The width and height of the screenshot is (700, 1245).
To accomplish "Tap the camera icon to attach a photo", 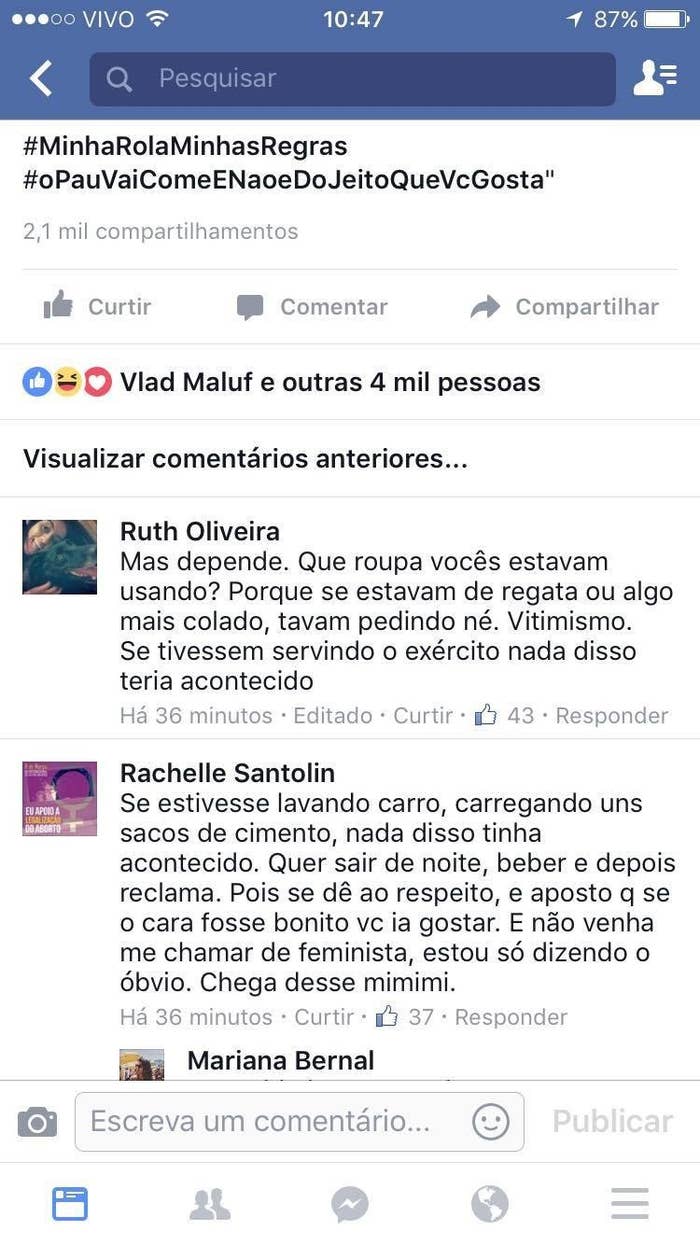I will [x=37, y=1122].
